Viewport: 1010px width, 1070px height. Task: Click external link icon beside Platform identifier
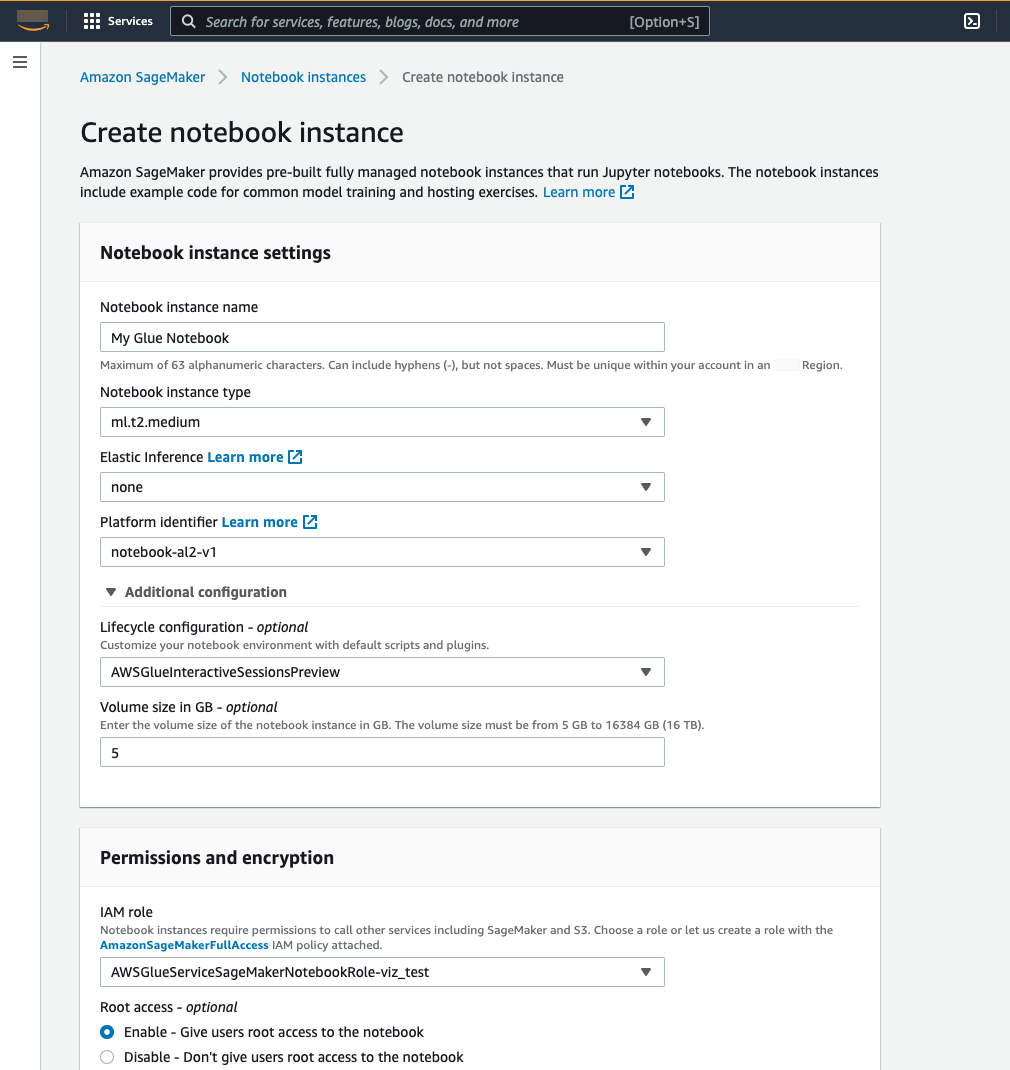[x=310, y=522]
